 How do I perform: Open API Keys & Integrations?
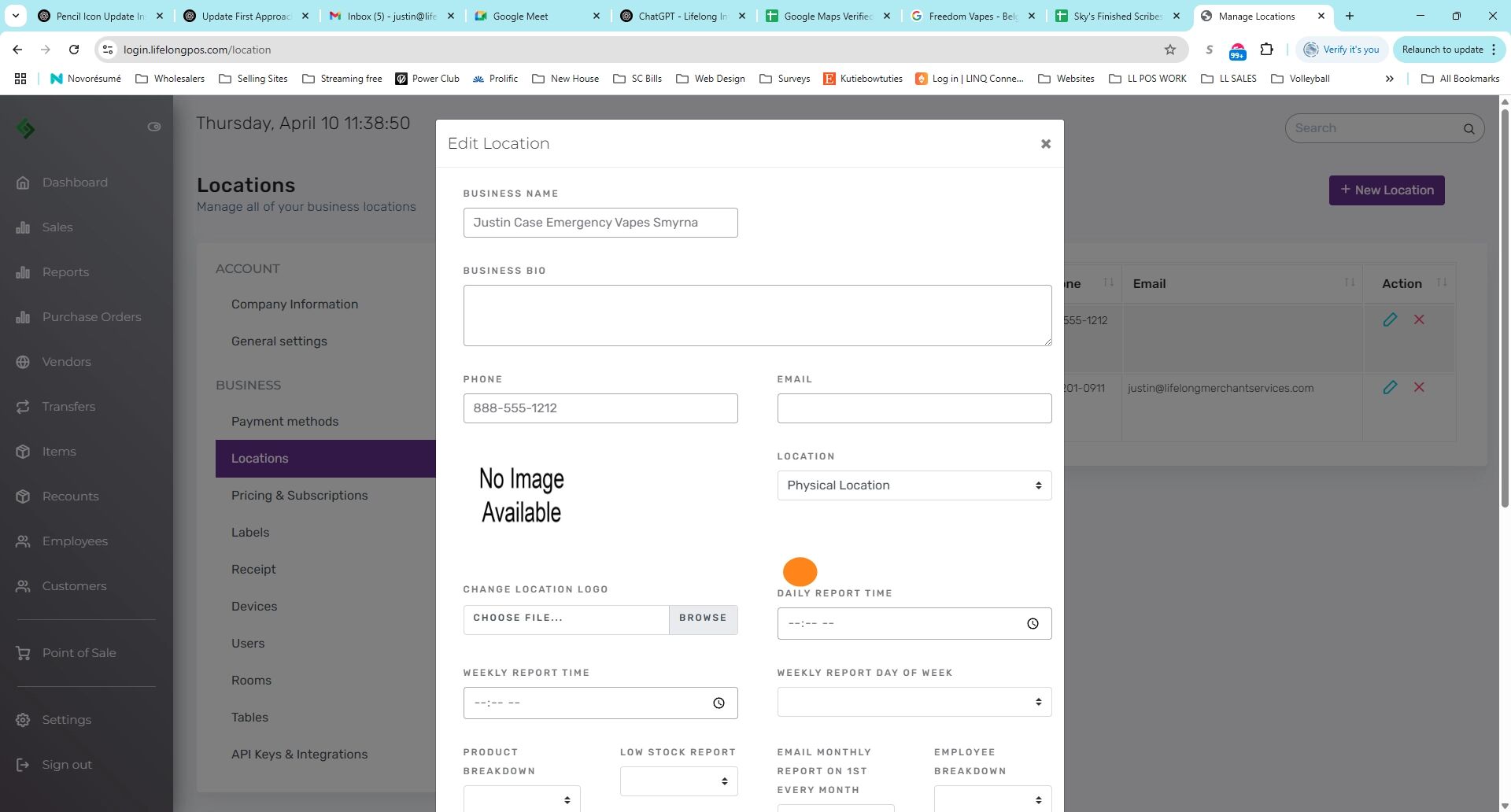coord(299,755)
